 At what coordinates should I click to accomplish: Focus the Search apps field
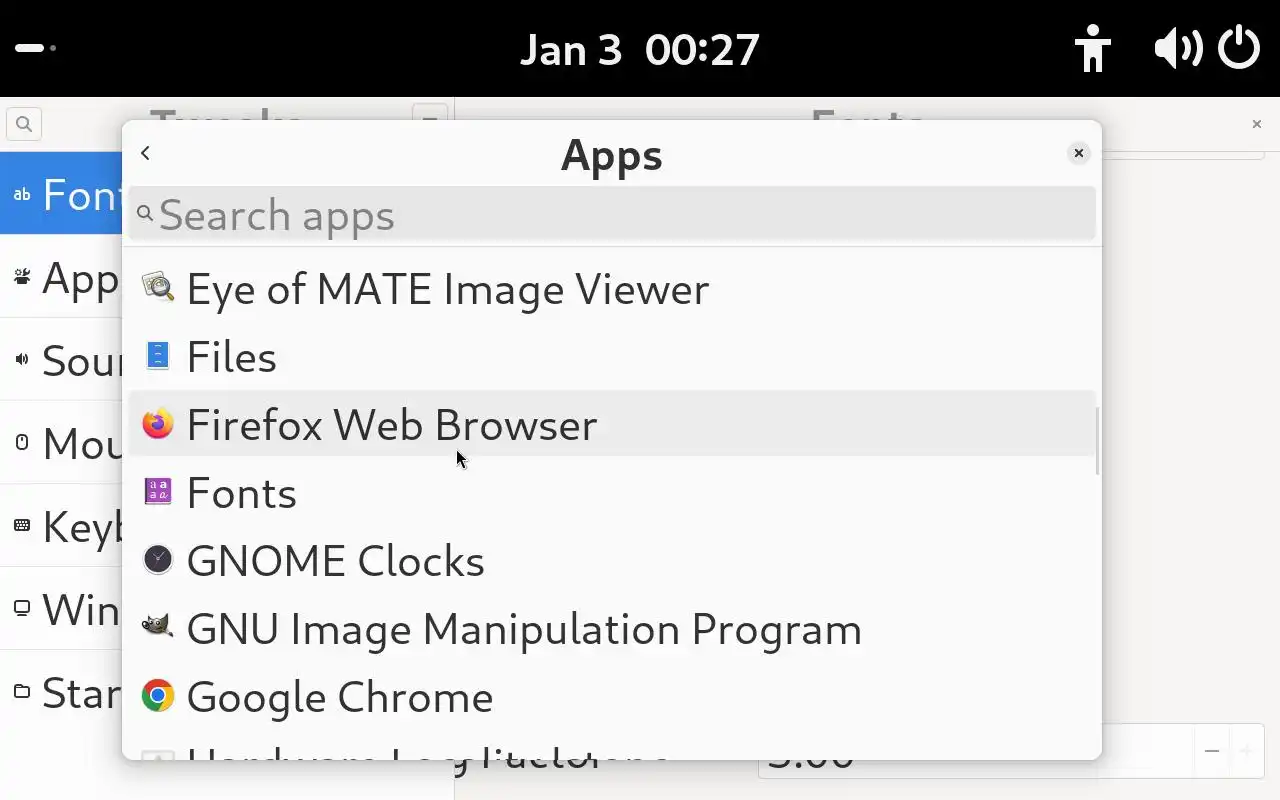tap(612, 215)
